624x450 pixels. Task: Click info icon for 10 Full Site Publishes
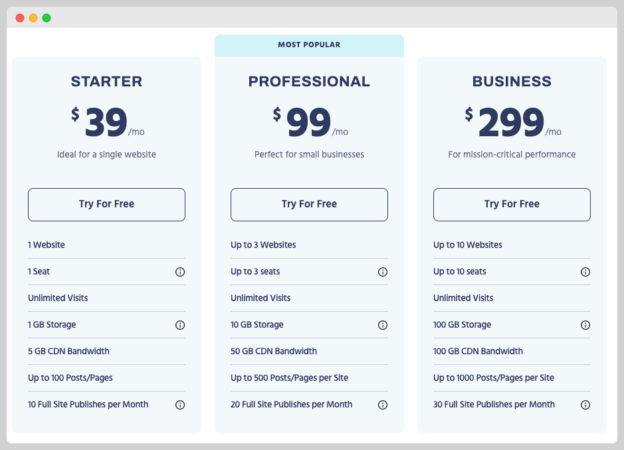click(180, 405)
